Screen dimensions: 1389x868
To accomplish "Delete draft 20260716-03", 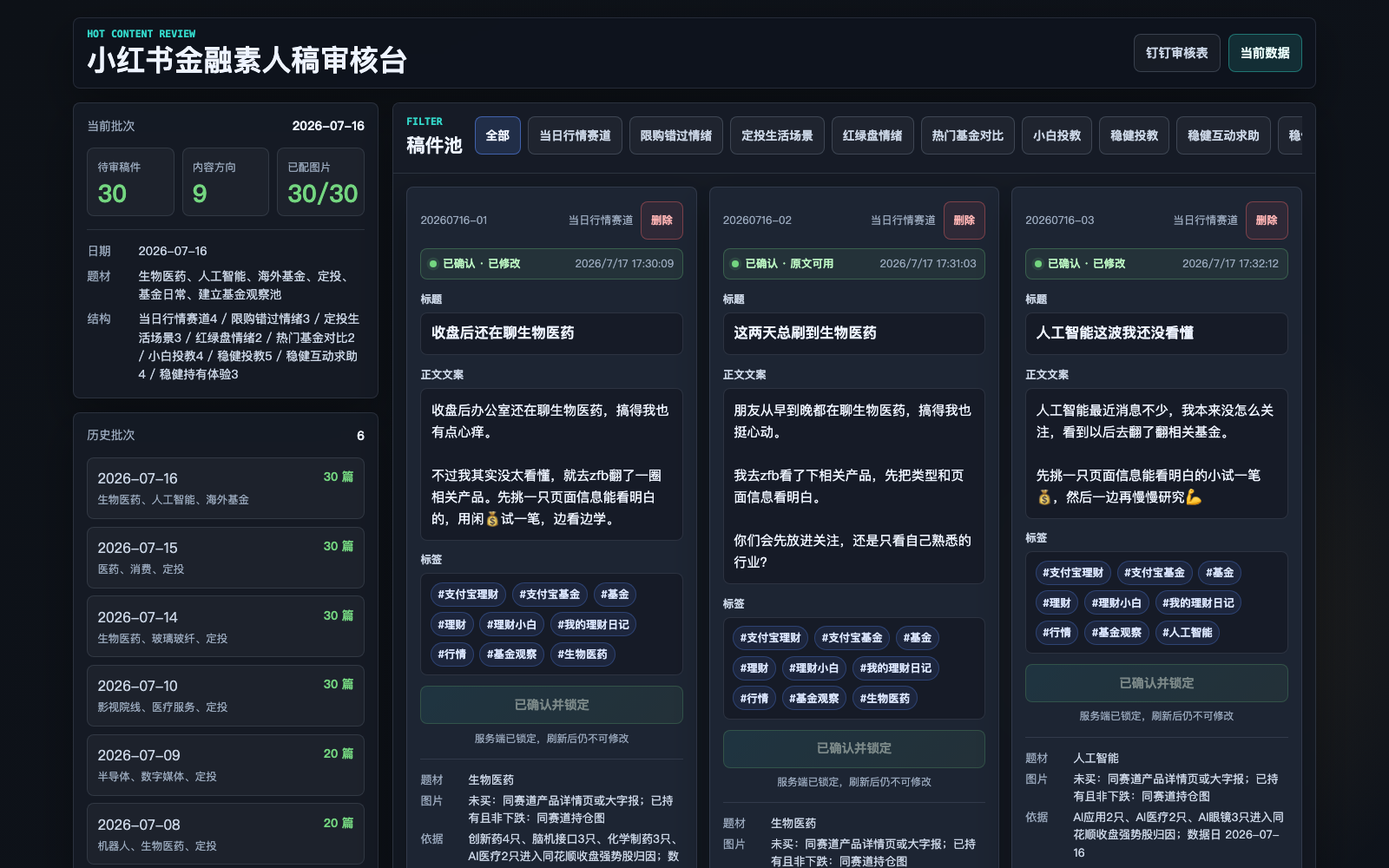I will click(1267, 220).
